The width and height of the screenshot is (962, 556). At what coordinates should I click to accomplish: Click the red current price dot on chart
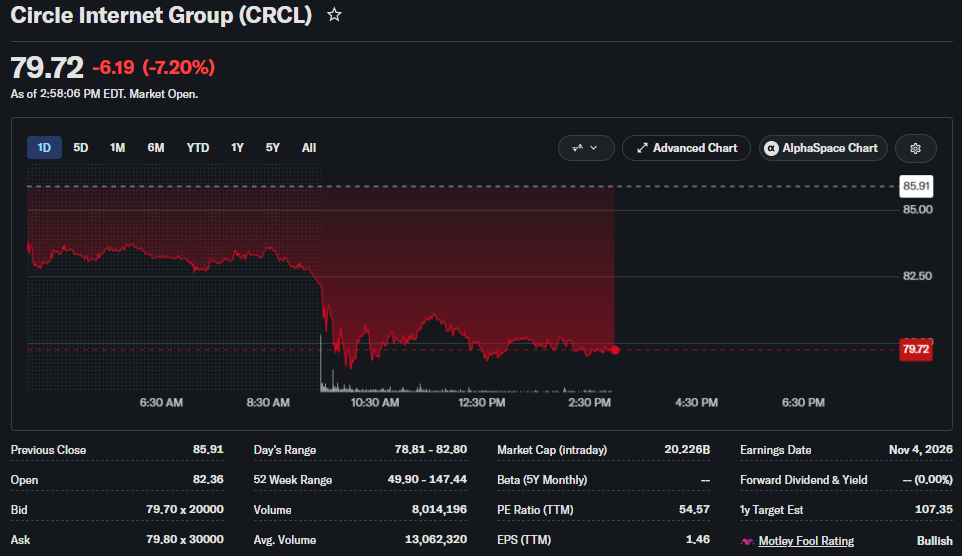point(615,350)
